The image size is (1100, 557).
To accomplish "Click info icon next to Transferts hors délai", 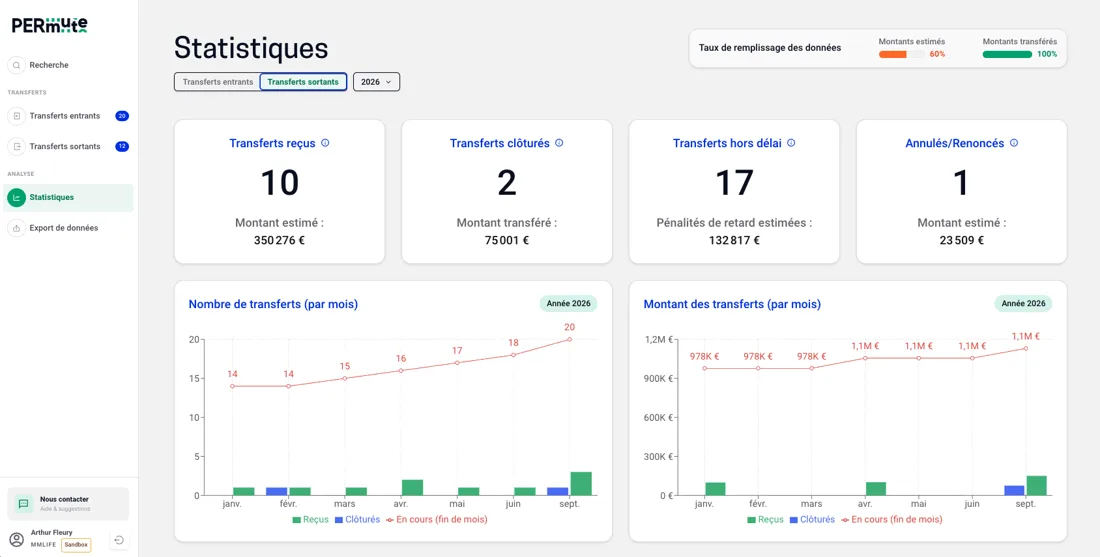I will [791, 142].
